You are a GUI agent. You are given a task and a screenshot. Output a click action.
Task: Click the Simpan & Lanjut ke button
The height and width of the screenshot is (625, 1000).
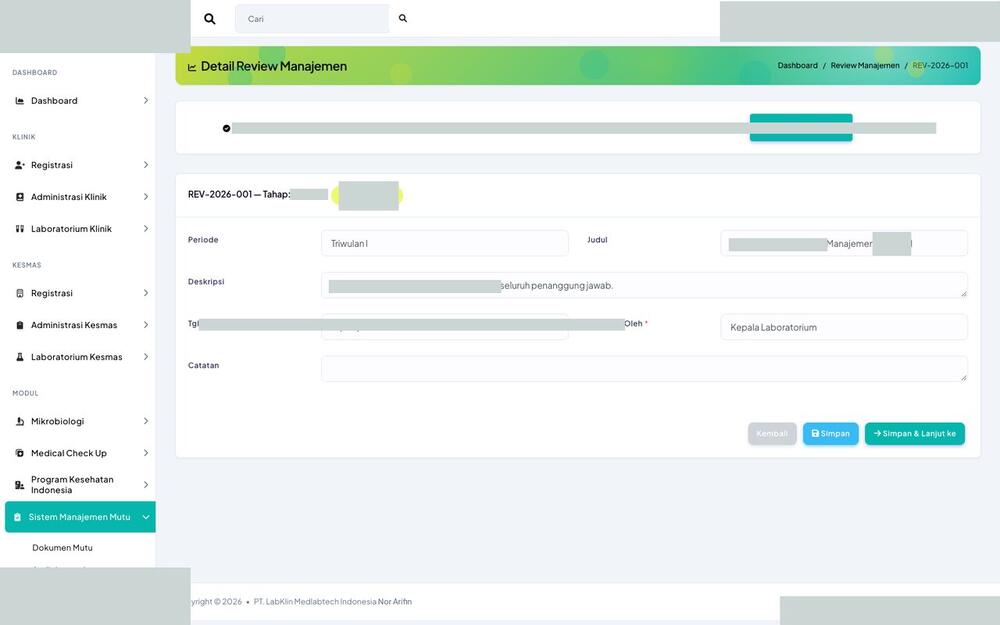pos(915,434)
